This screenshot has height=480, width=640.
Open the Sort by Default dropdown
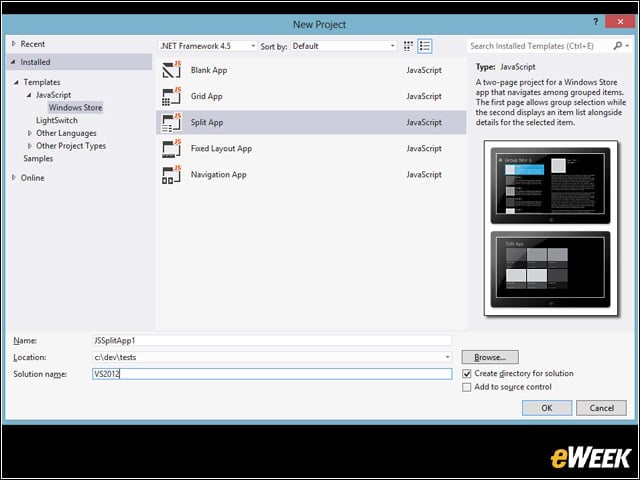344,46
